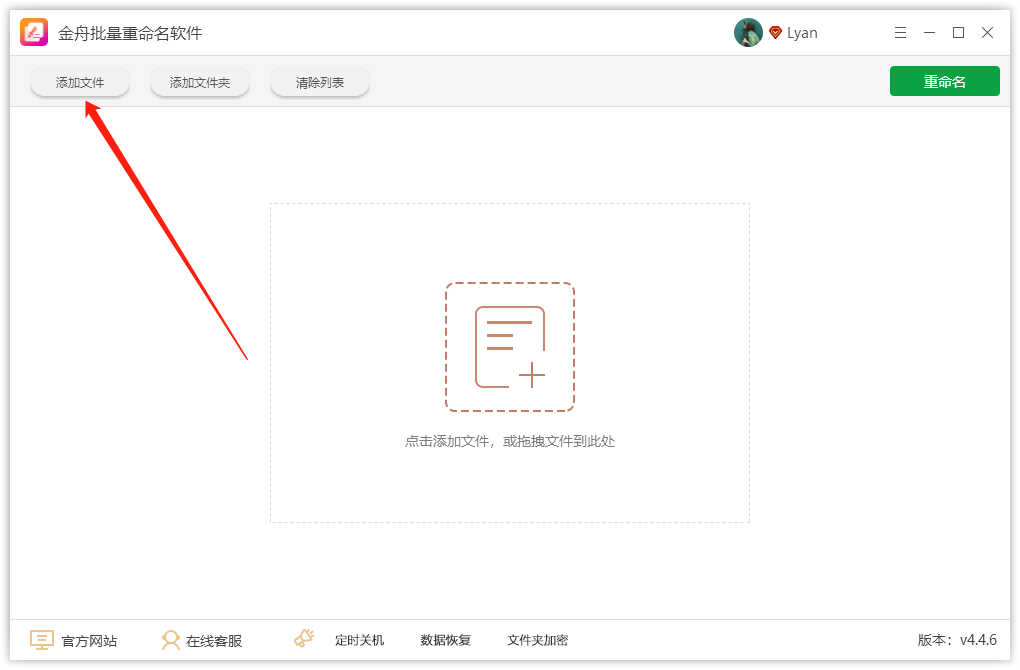Open the 文件夹加密 feature
1020x670 pixels.
(x=537, y=640)
